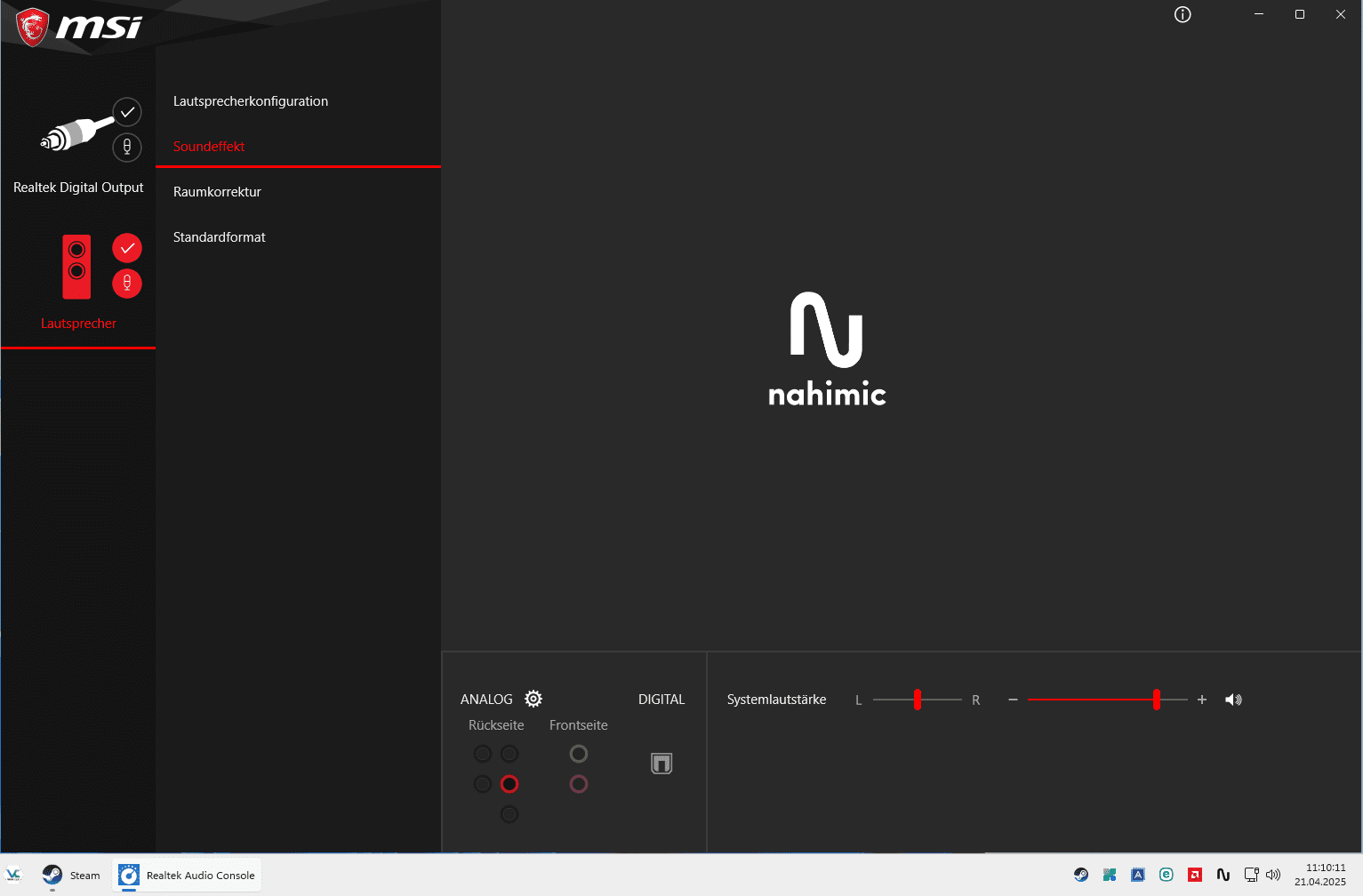The width and height of the screenshot is (1363, 896).
Task: Toggle red communication microphone icon for Lautsprecher
Action: point(127,283)
